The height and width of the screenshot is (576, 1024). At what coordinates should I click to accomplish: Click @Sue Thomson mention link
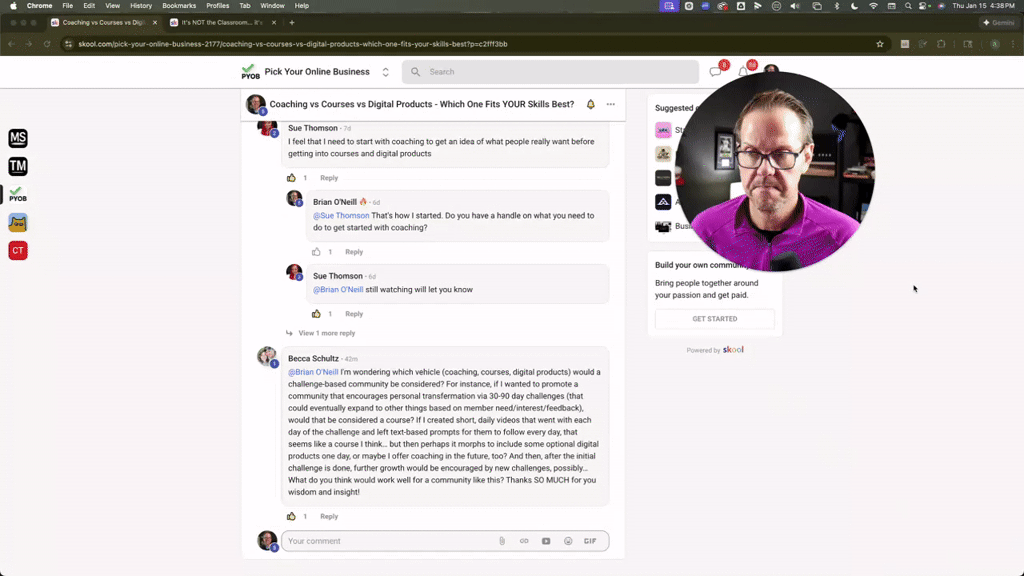pos(341,216)
